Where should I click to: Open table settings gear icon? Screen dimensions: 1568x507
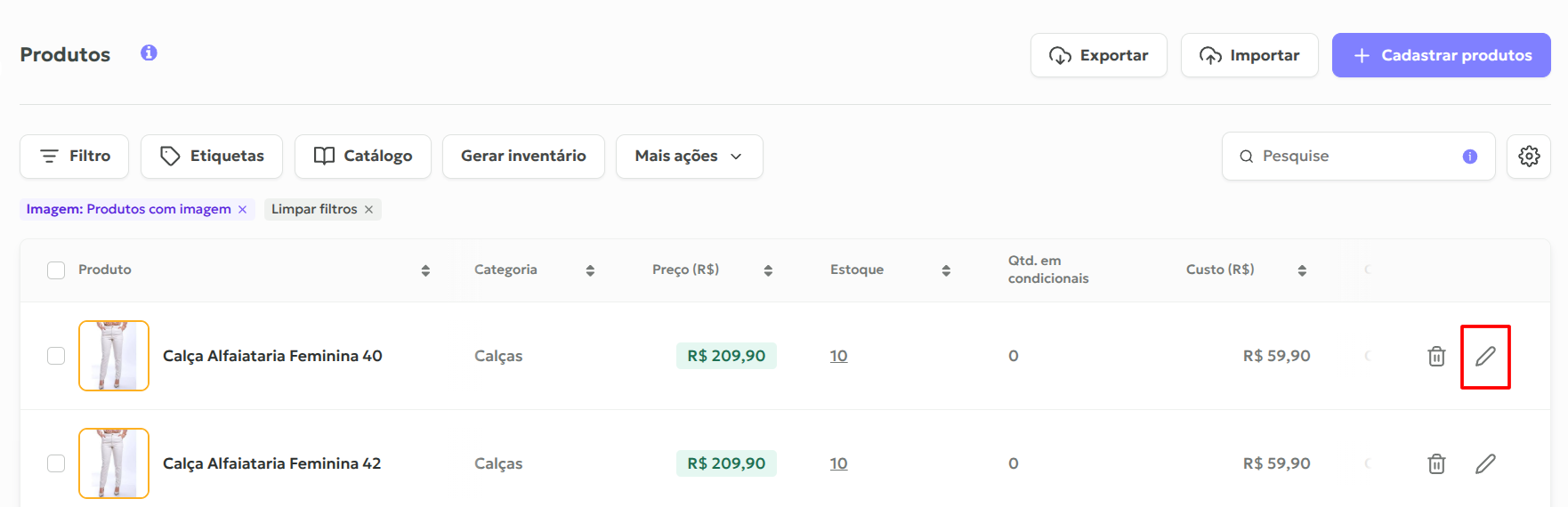click(x=1529, y=157)
